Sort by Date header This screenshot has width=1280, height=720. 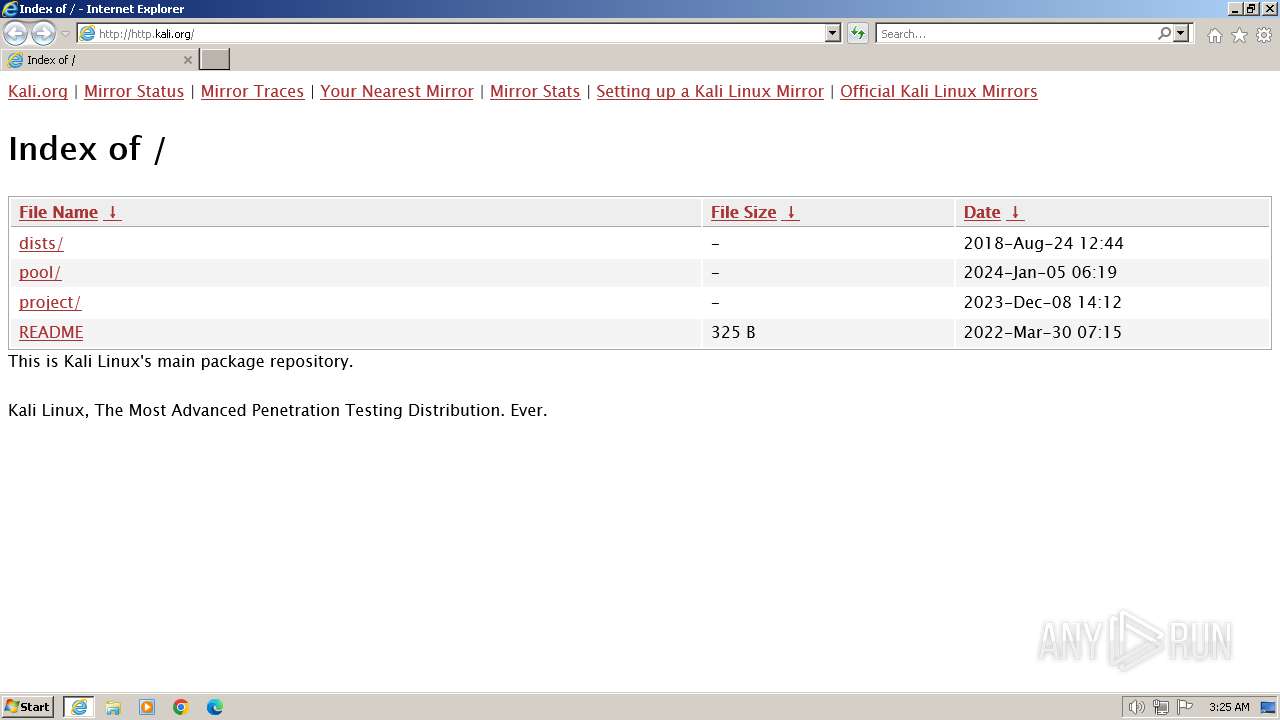tap(982, 212)
